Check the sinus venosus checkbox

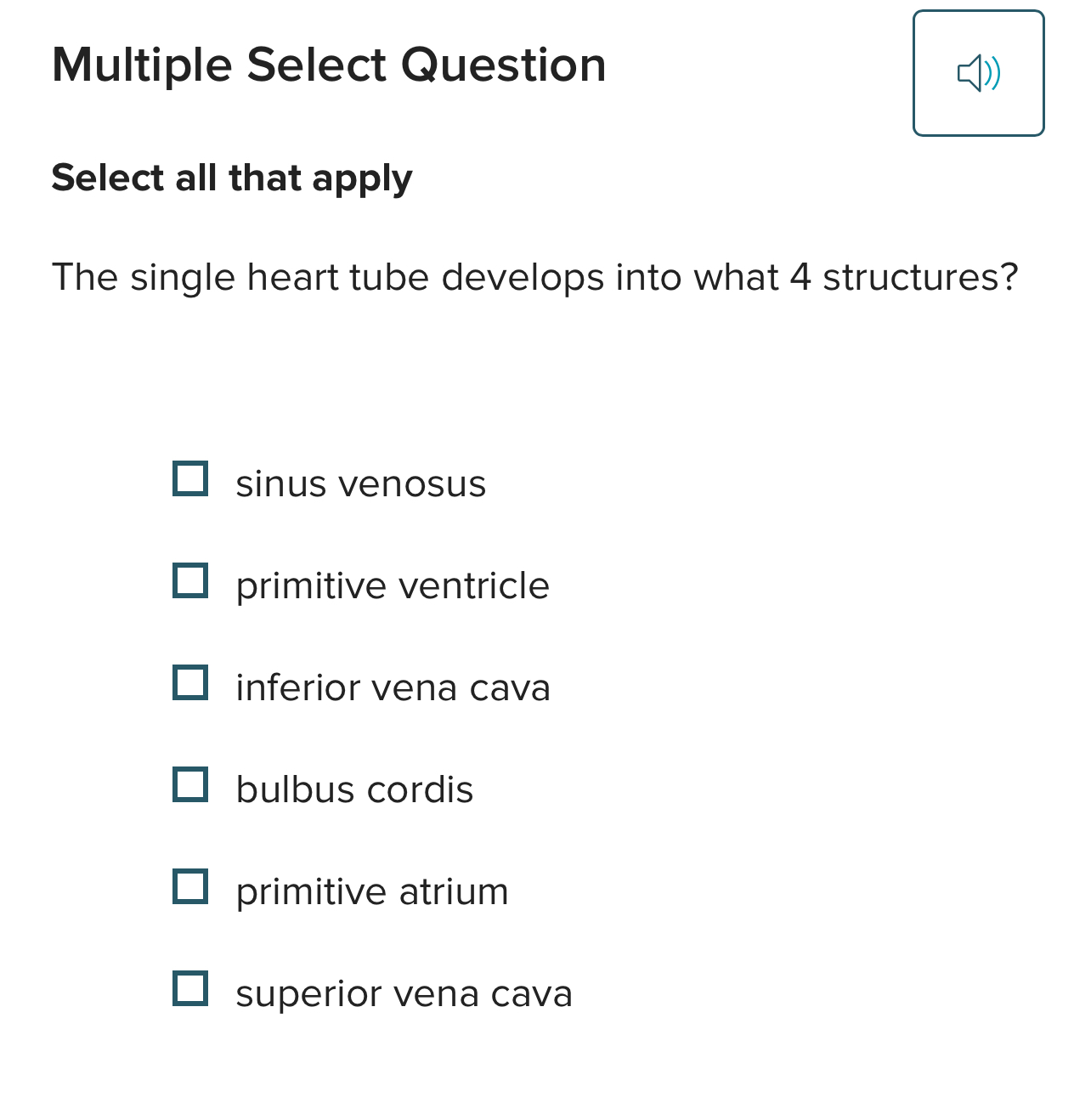(x=190, y=478)
